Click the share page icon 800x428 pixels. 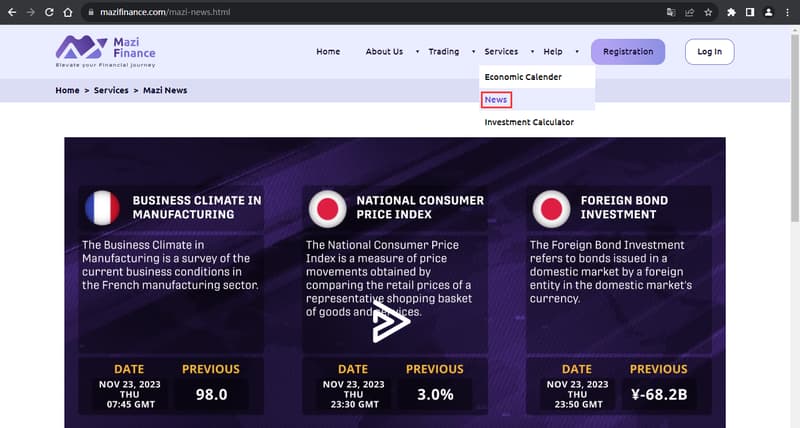click(689, 12)
